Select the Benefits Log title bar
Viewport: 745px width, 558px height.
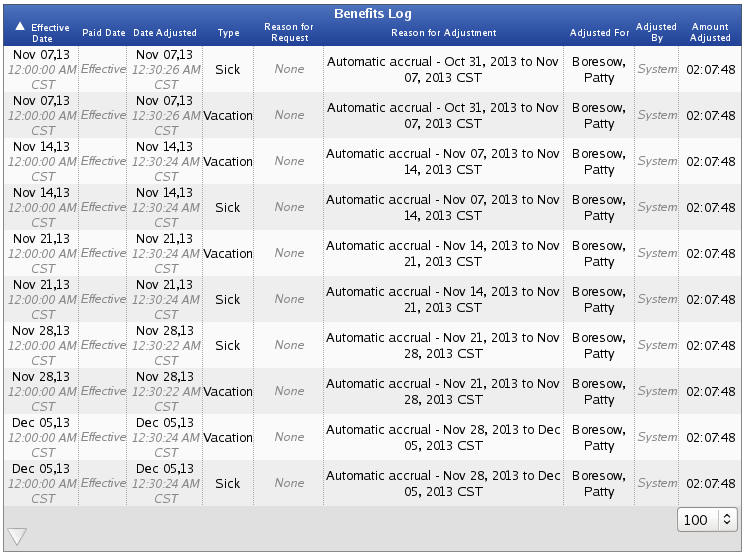372,14
